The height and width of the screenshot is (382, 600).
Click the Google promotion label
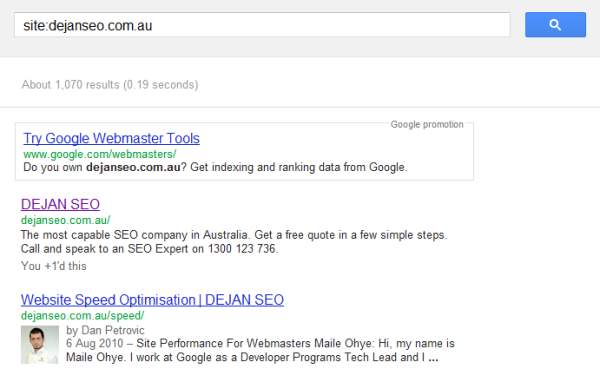pos(427,124)
